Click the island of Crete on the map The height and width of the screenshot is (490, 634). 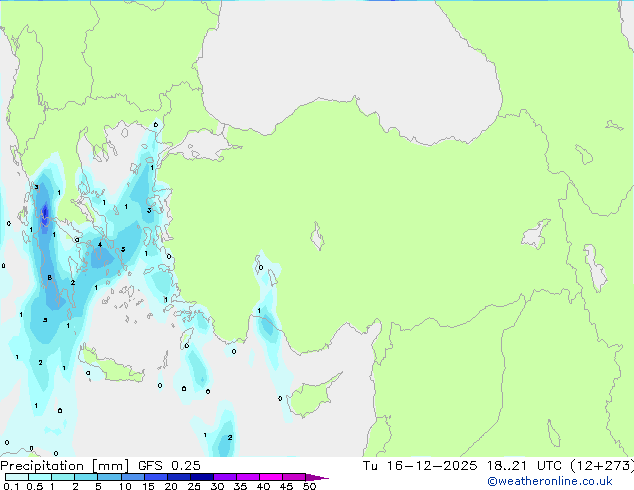pos(112,367)
